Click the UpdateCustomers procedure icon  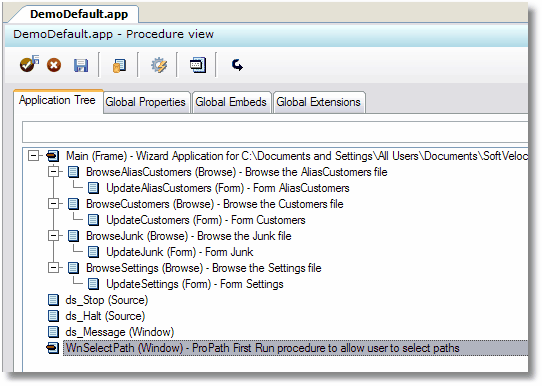point(93,220)
